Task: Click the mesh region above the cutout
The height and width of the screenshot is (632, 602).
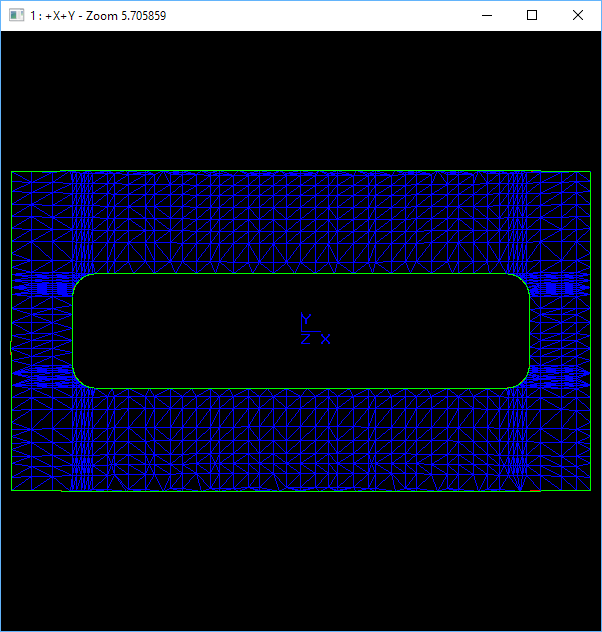Action: (300, 222)
